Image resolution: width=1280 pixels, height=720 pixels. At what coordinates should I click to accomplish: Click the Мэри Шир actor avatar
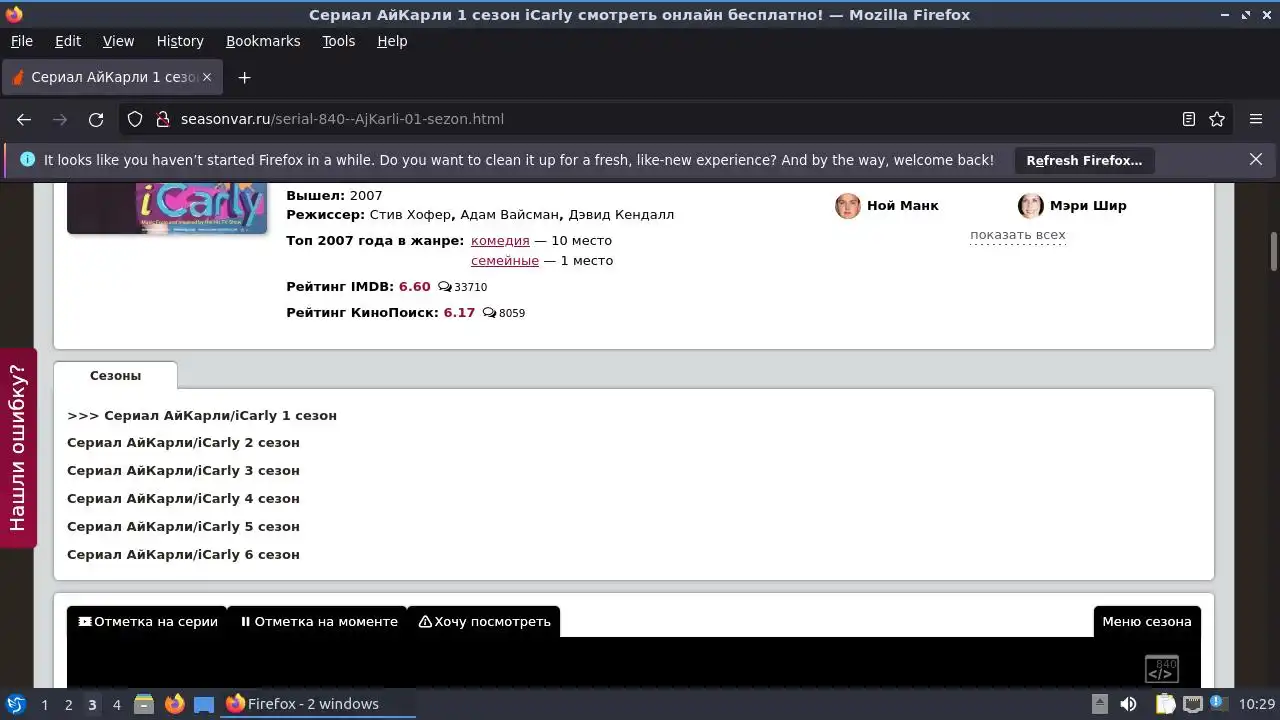point(1031,206)
